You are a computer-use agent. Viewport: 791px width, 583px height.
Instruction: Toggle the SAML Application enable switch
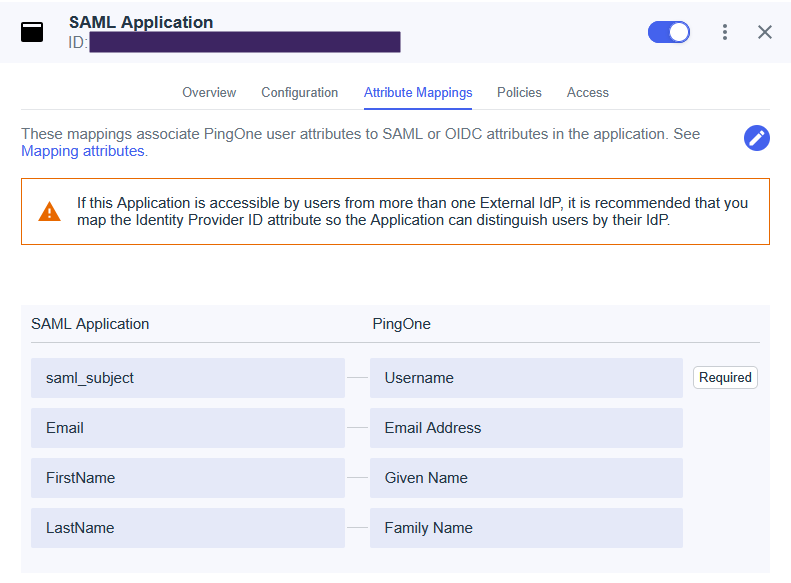click(x=668, y=32)
